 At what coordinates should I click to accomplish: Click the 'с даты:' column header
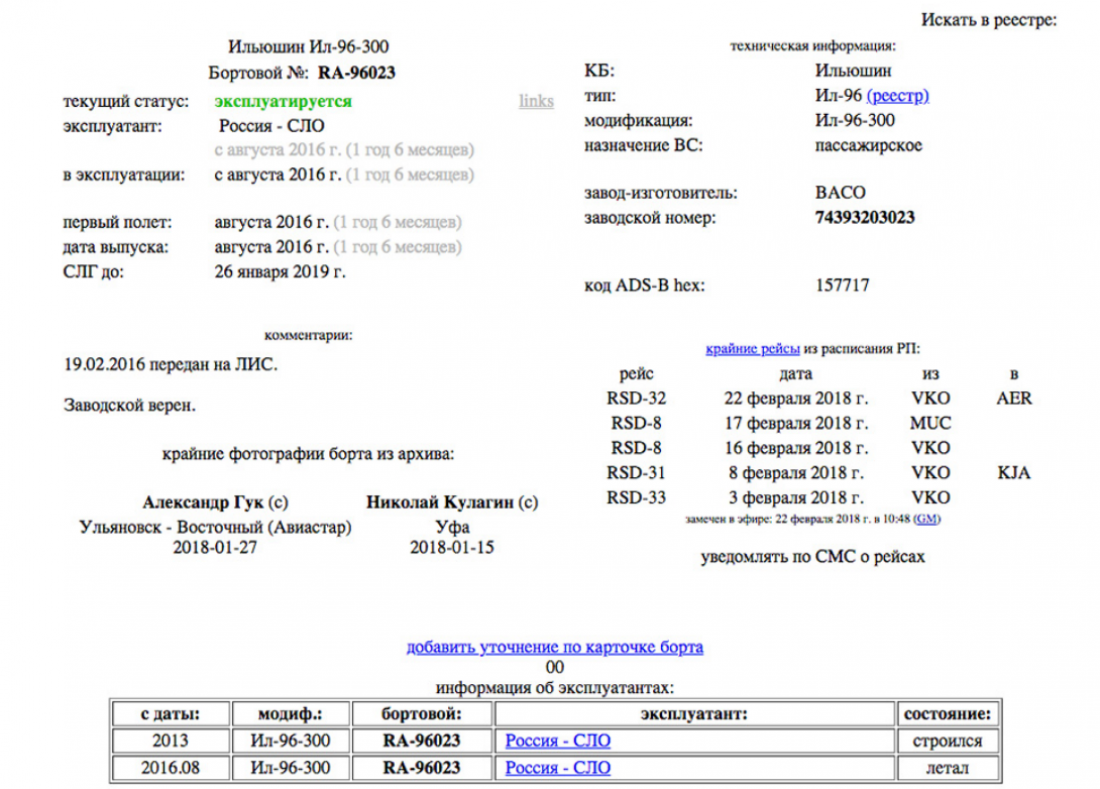(170, 715)
